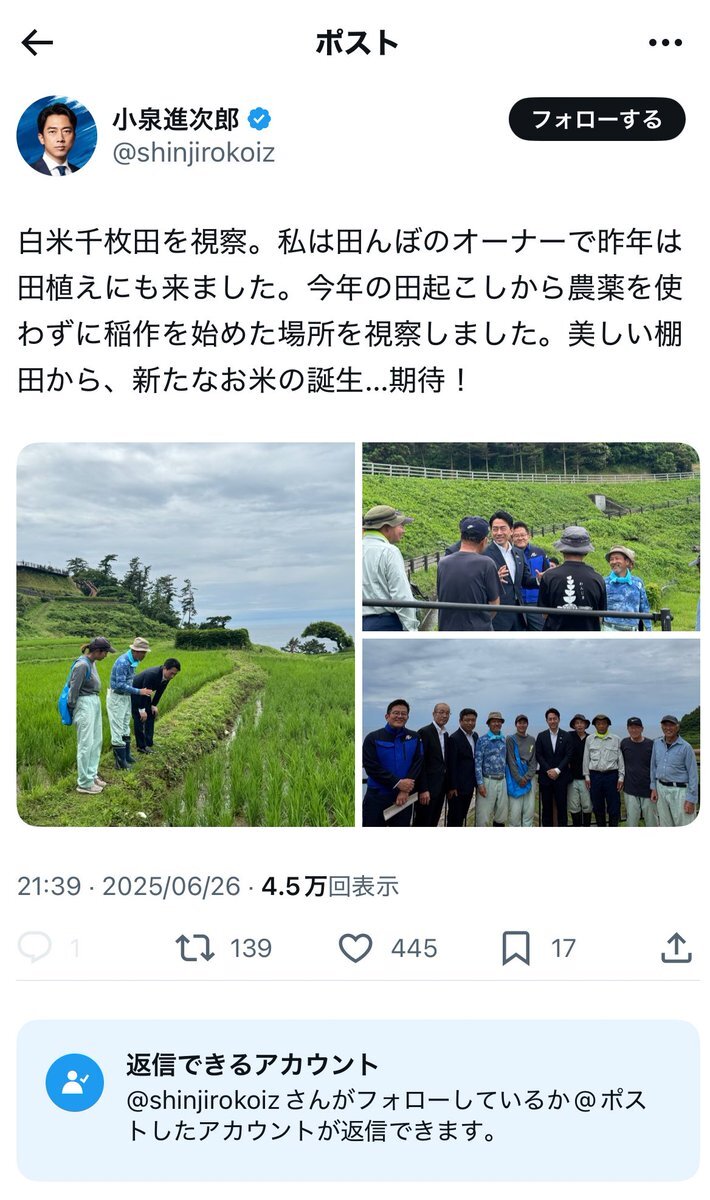The image size is (710, 1200).
Task: Tap the back arrow icon
Action: (x=37, y=43)
